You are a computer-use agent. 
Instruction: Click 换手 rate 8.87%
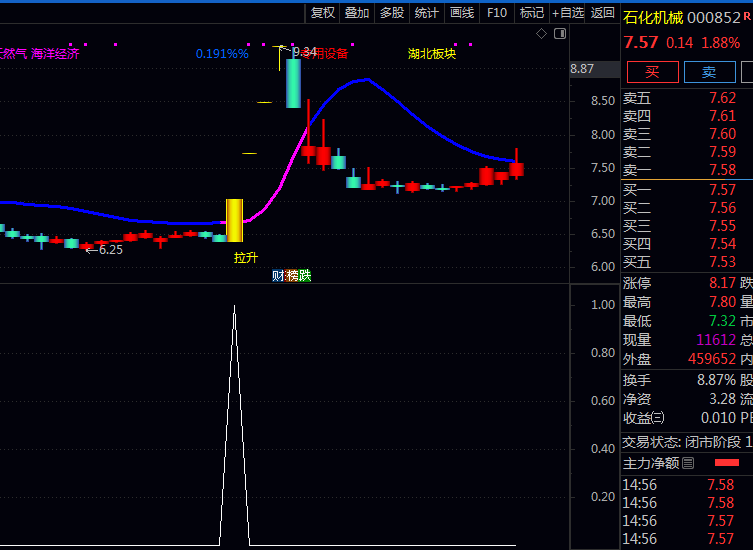point(717,380)
